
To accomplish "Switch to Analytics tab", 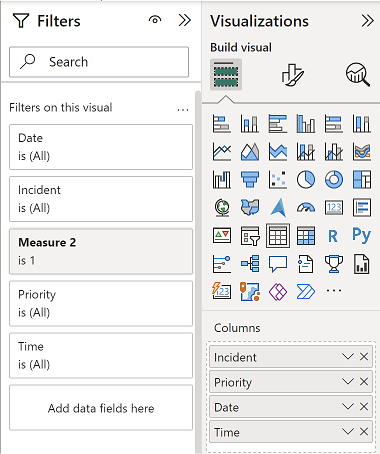I will 358,75.
